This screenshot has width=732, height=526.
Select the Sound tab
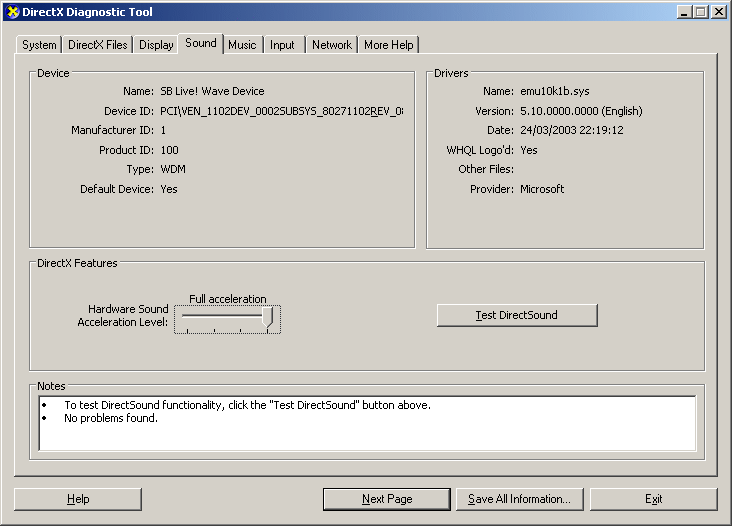[201, 43]
